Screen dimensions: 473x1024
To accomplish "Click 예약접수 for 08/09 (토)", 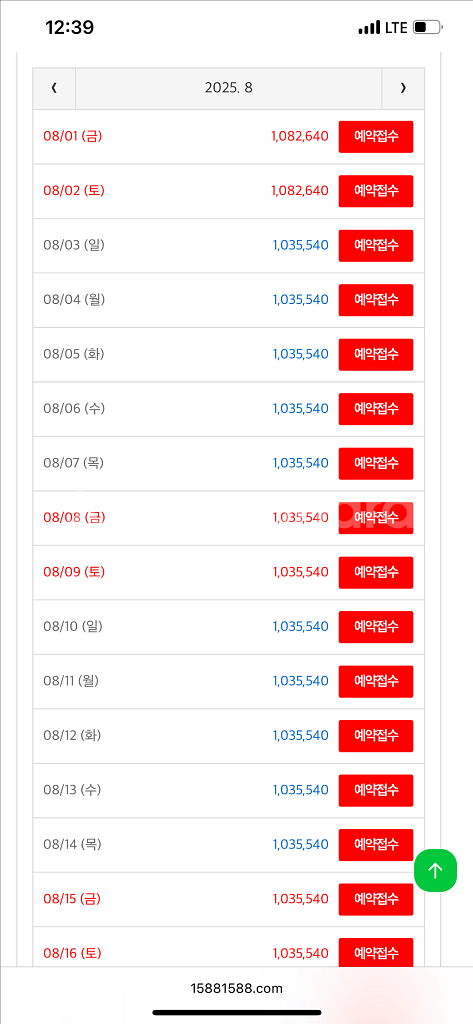I will [x=376, y=573].
